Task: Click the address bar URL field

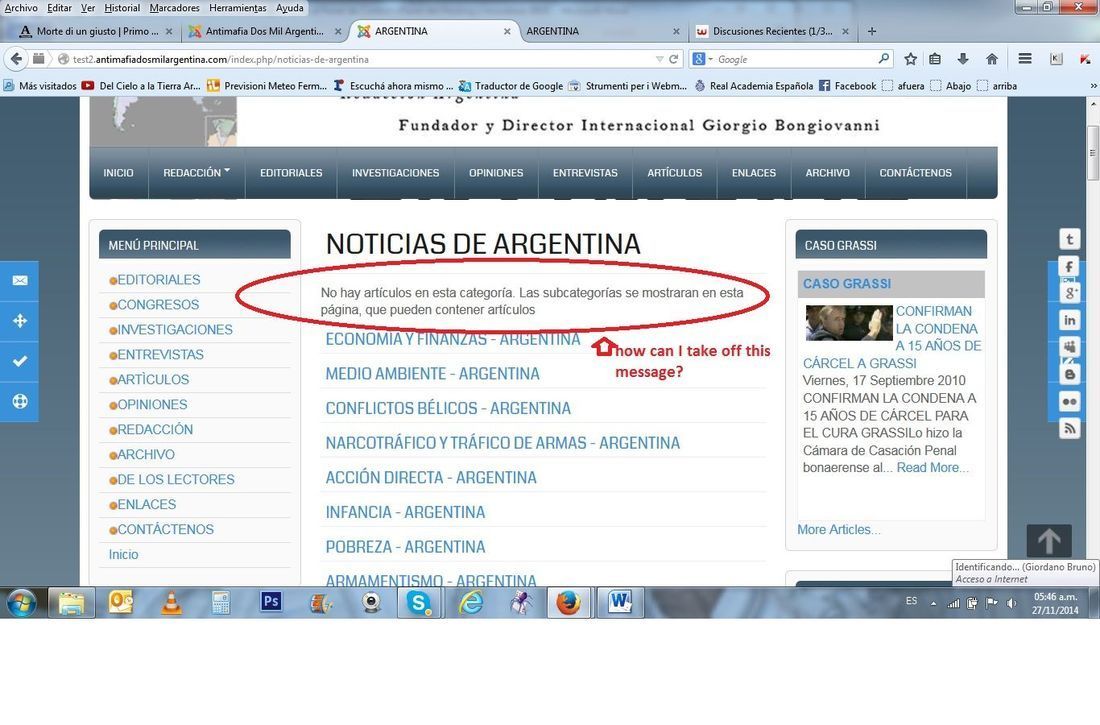Action: click(x=361, y=59)
